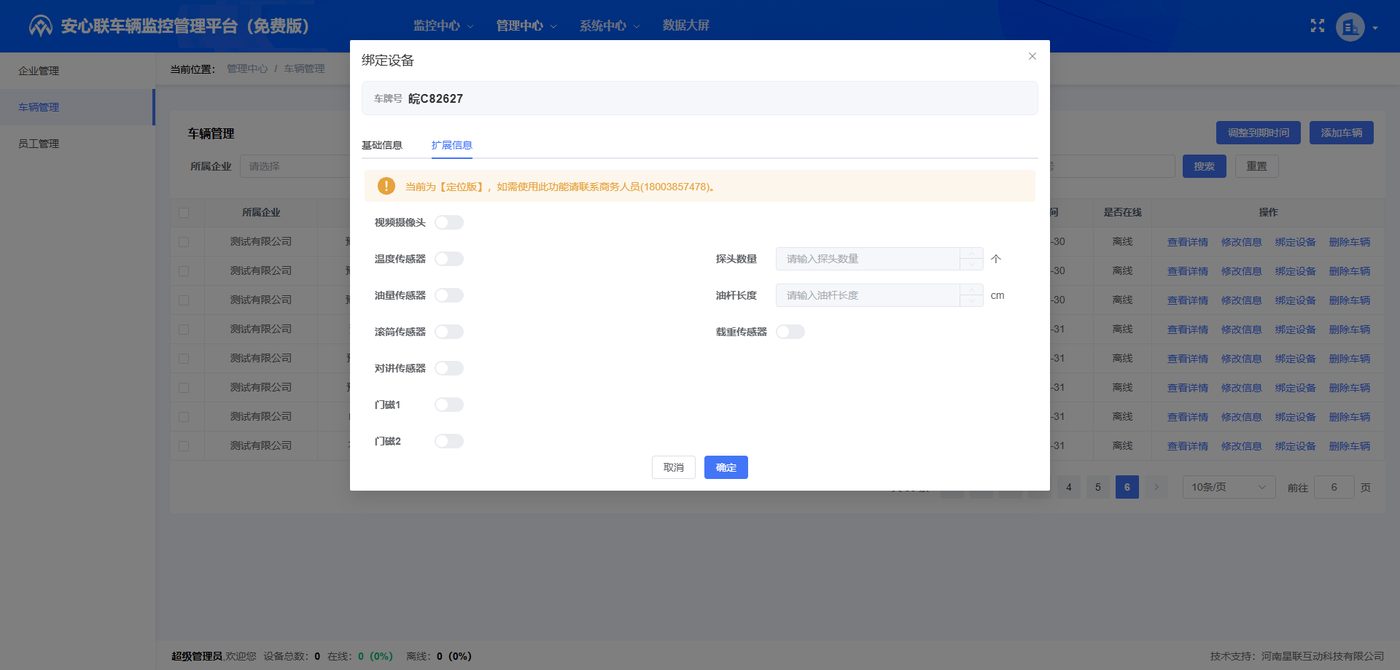Select the 扩展信息 tab

[452, 145]
